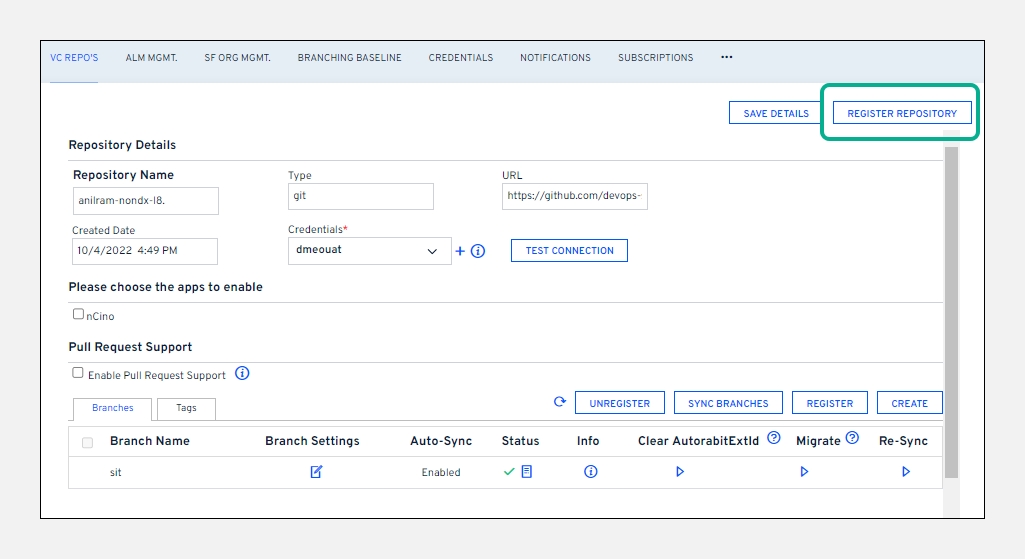Open branch settings edit icon for sit

[316, 472]
